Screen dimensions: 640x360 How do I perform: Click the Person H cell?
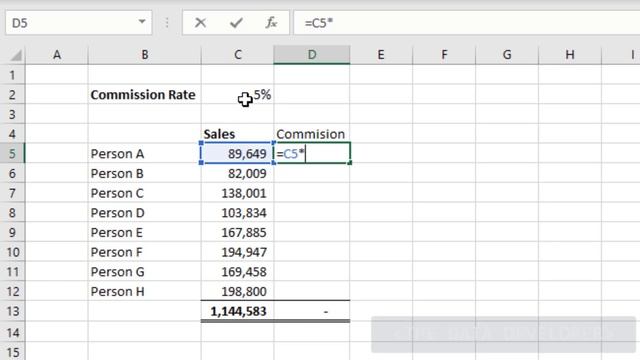144,291
